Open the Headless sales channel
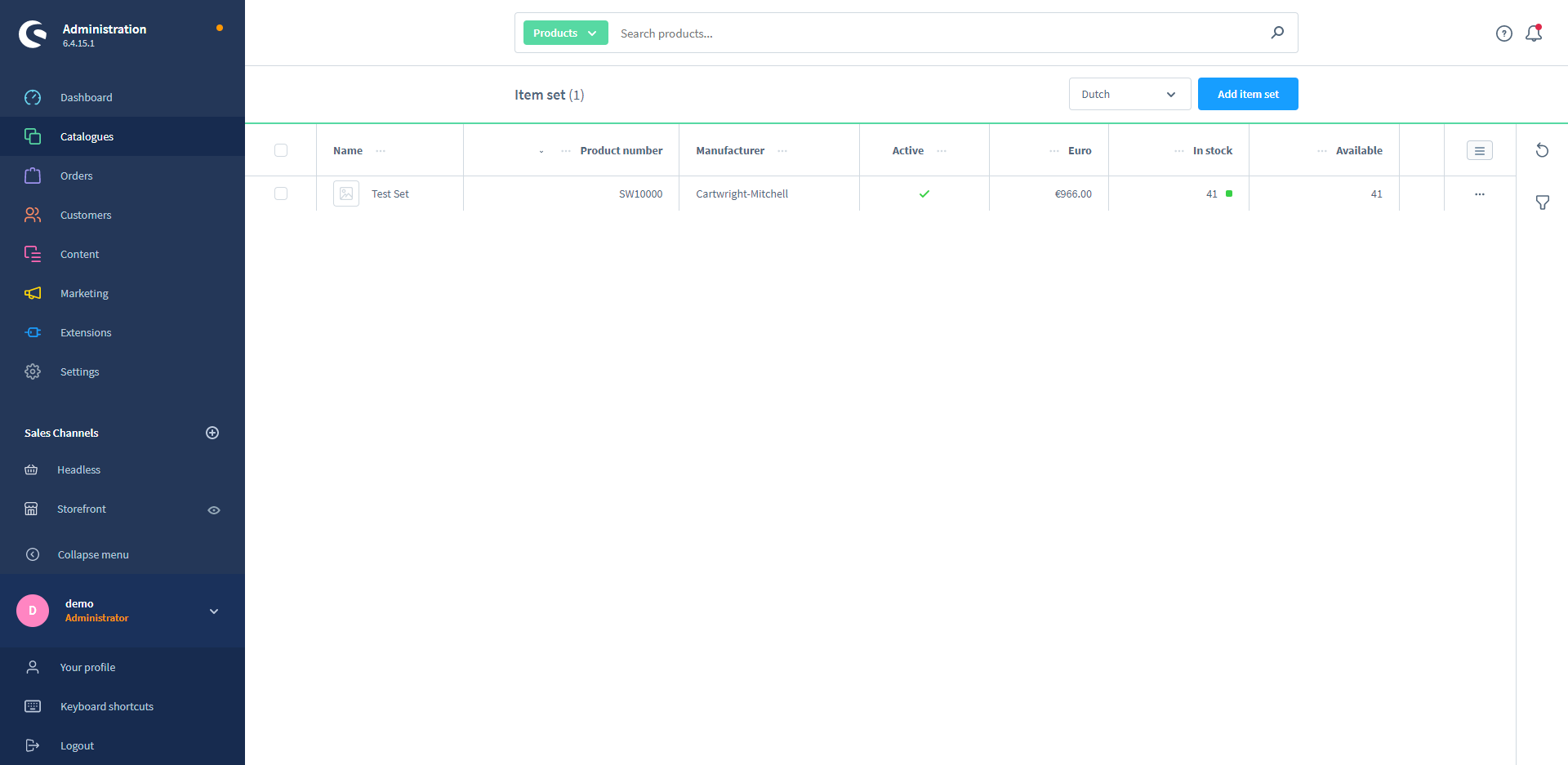Screen dimensions: 1568x765 coord(78,469)
